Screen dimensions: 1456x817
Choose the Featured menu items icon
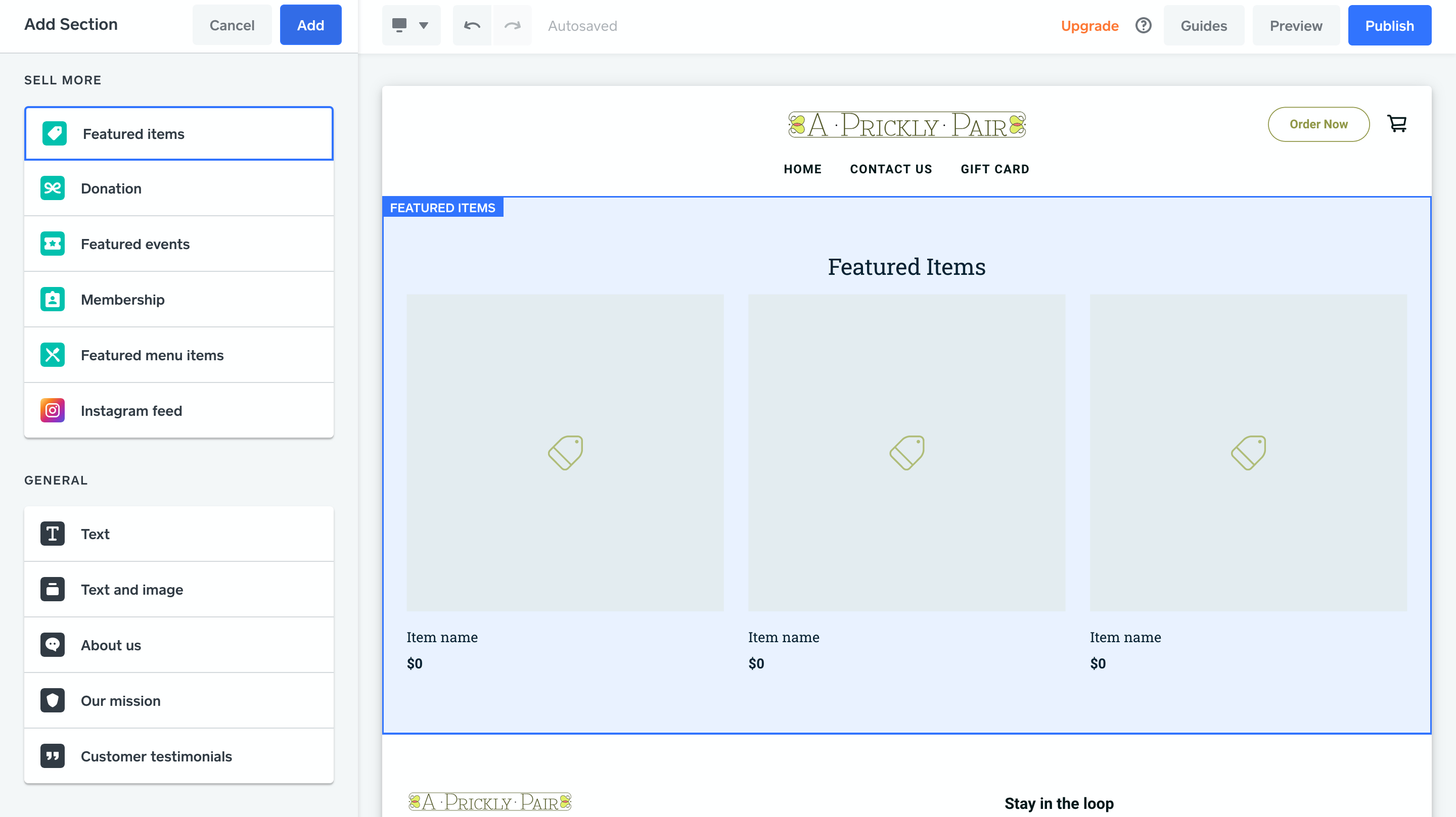coord(53,355)
